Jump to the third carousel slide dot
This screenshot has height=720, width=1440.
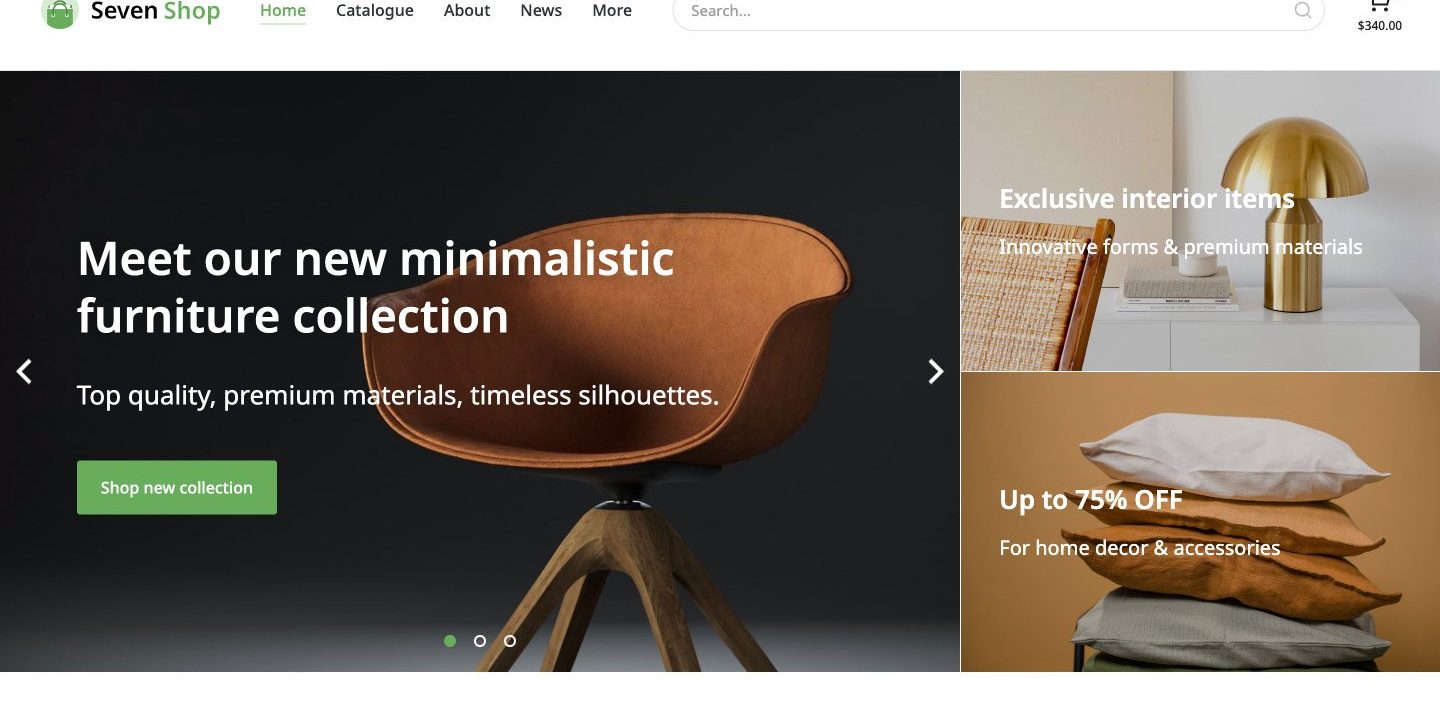[x=510, y=641]
